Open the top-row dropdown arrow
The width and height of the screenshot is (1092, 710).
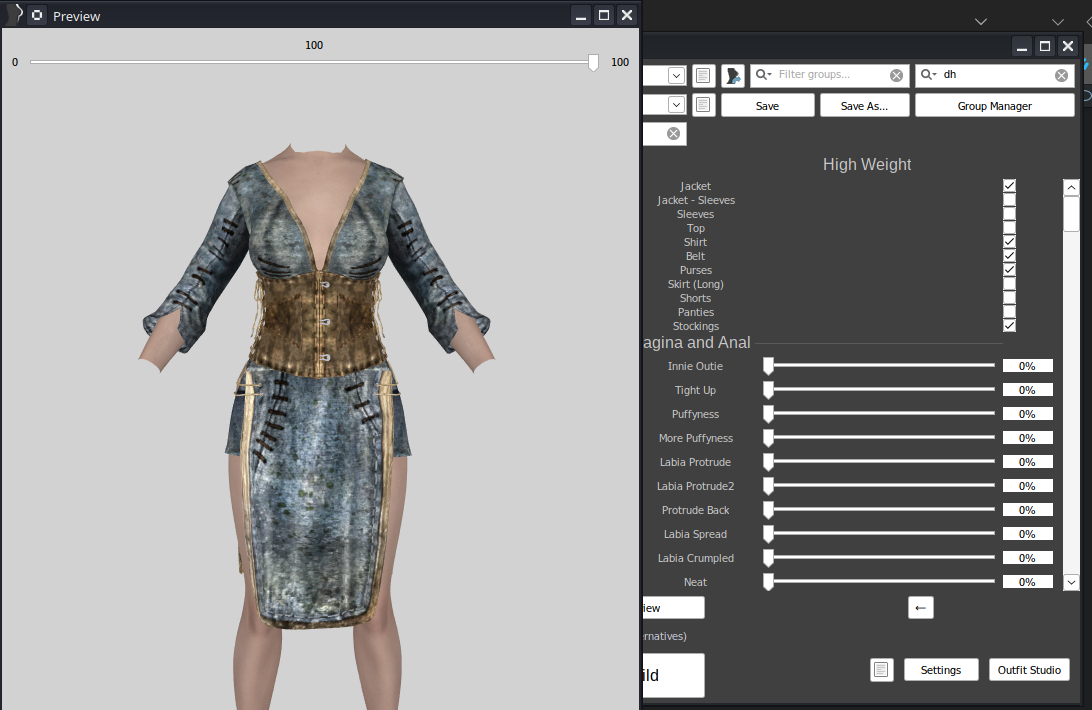(x=676, y=75)
